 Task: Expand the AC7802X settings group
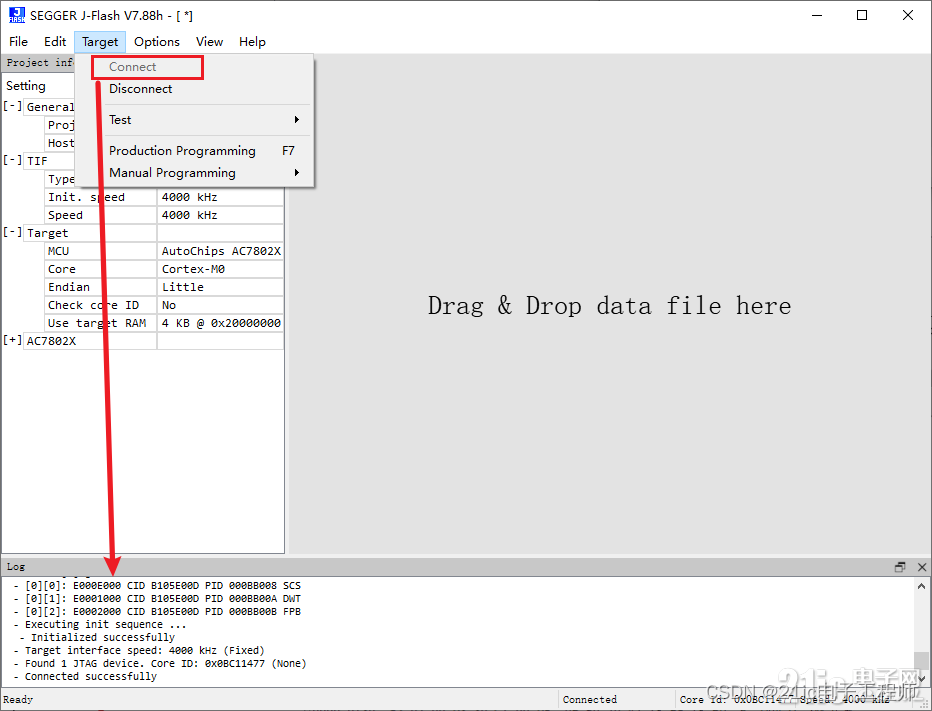[12, 341]
